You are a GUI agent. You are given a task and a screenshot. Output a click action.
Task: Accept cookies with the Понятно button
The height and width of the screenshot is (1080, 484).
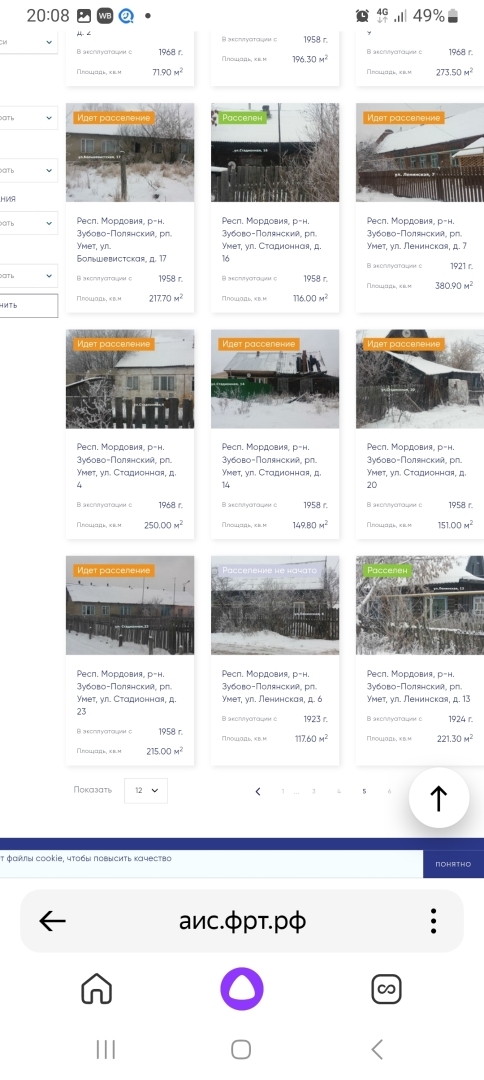453,864
